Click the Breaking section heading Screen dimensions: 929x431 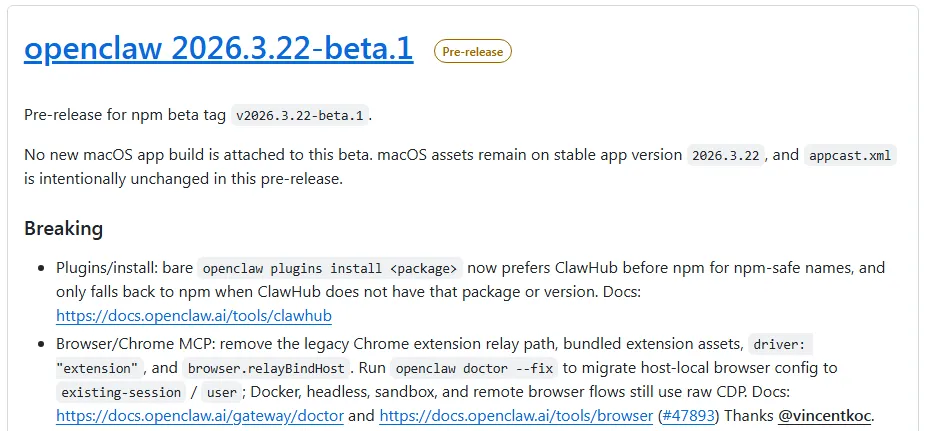63,228
